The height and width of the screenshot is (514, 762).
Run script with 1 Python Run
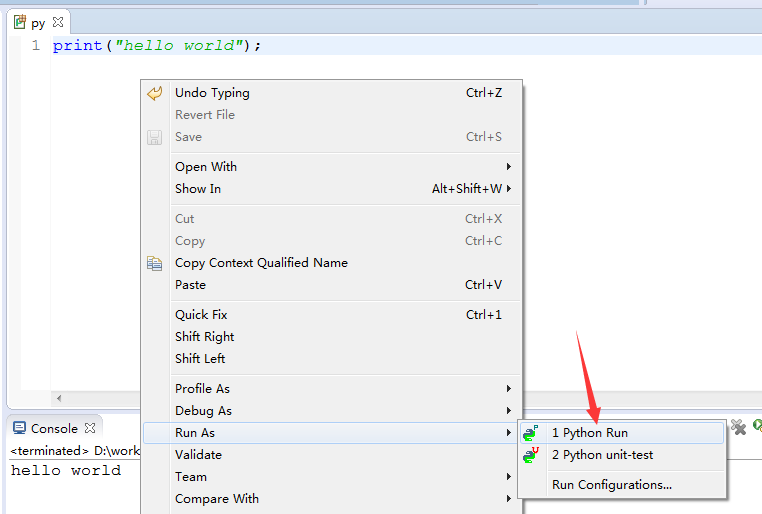point(622,433)
